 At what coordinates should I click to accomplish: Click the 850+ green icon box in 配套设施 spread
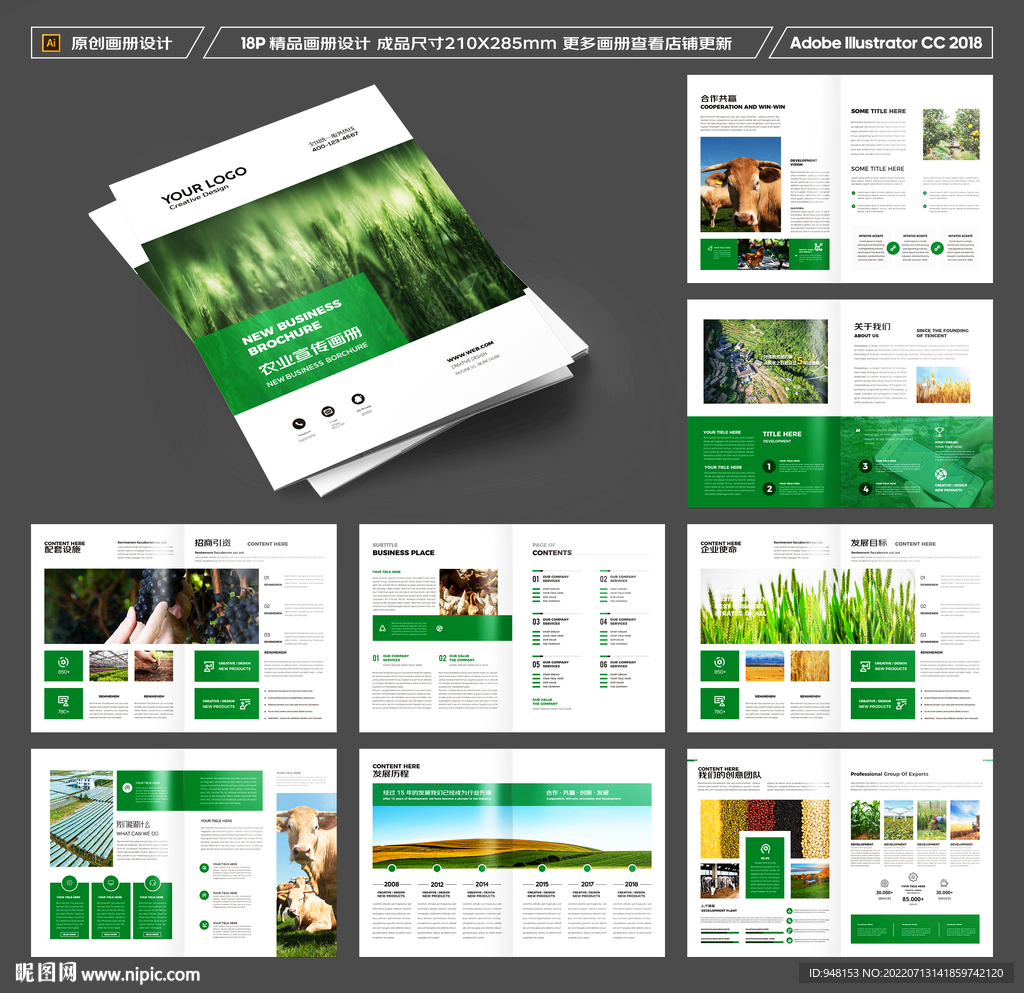[x=63, y=665]
